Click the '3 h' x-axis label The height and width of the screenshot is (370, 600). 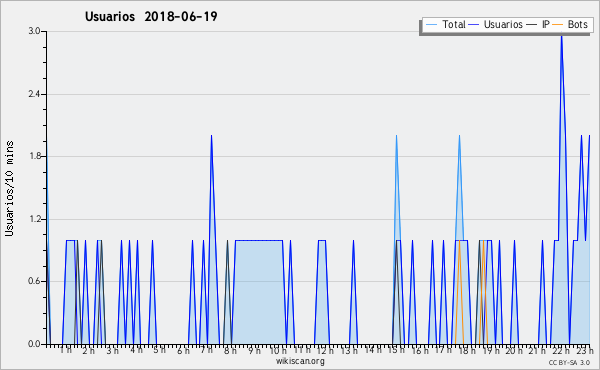(x=112, y=350)
